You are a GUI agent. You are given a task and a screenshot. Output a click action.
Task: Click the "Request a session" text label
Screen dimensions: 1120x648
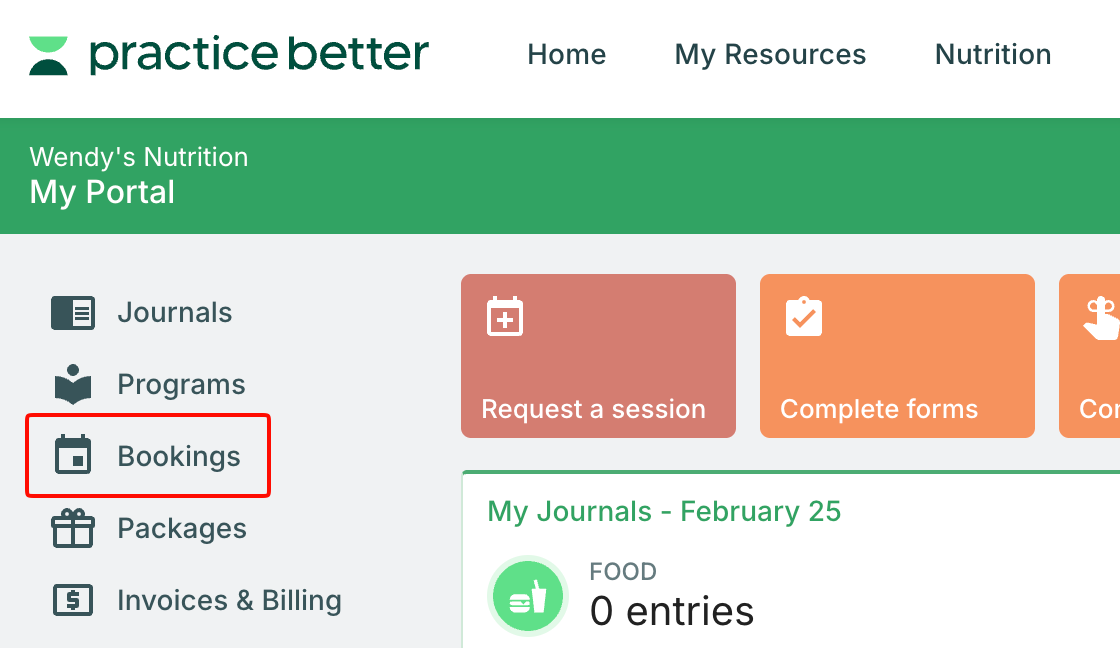pyautogui.click(x=593, y=409)
